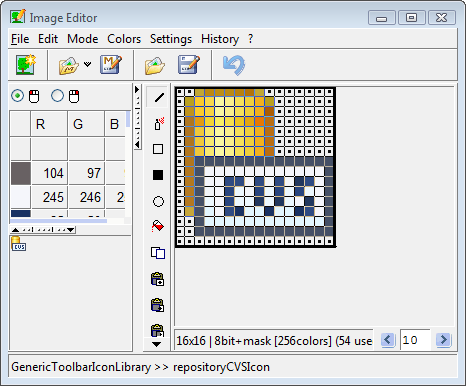Image resolution: width=466 pixels, height=386 pixels.
Task: Expand panel with right-pointing splitter arrow
Action: tap(137, 90)
